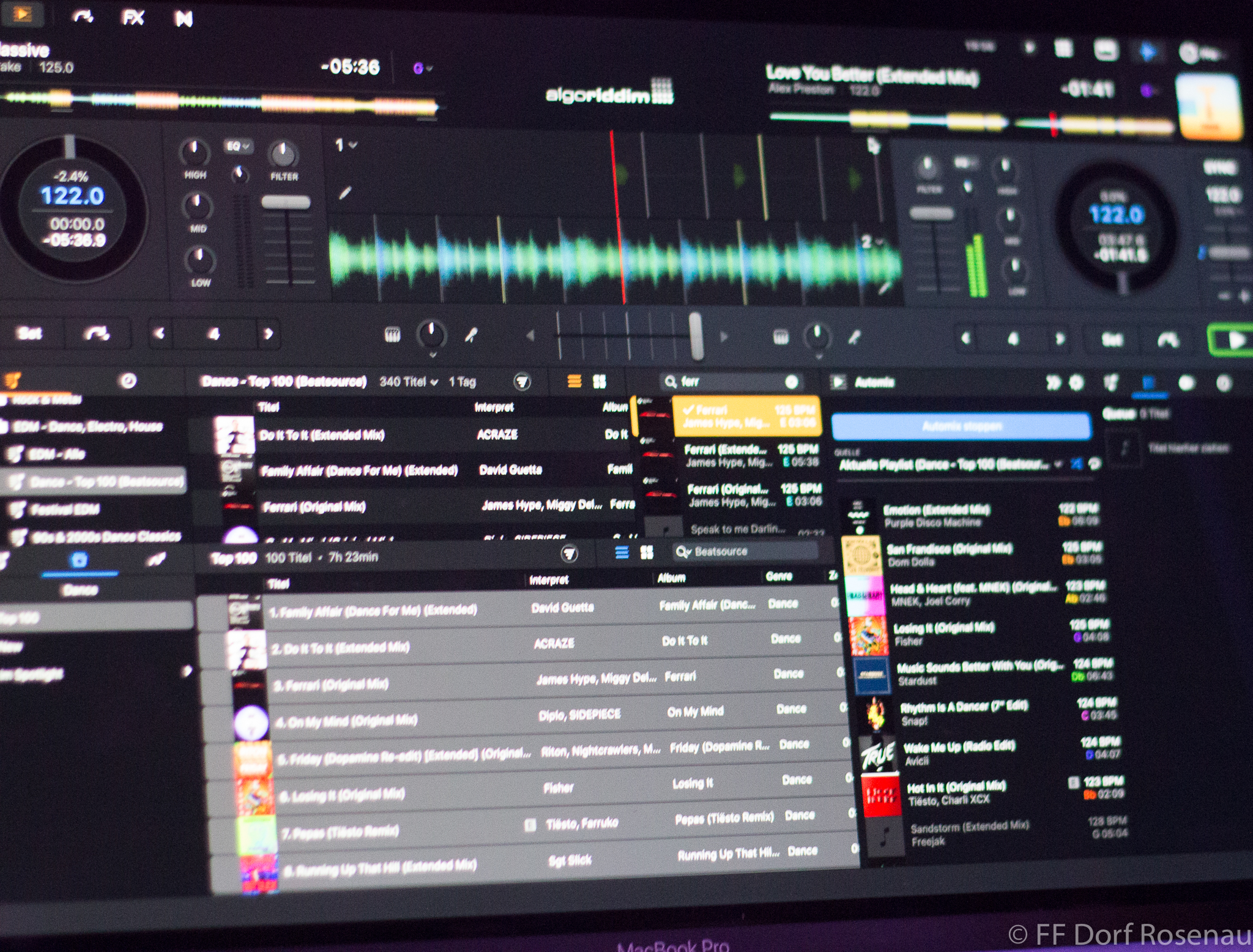
Task: Click the 'Automix stoppen' button
Action: (x=961, y=426)
